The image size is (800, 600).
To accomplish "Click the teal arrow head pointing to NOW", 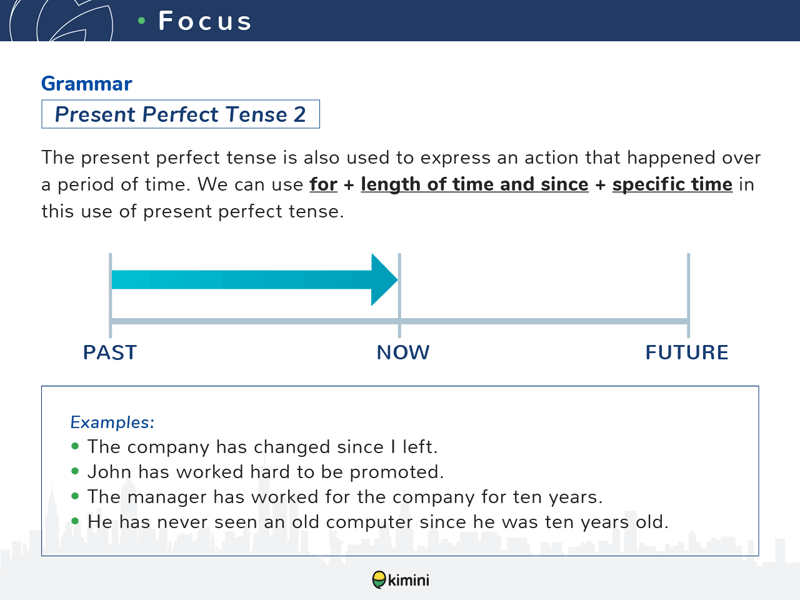I will 384,280.
